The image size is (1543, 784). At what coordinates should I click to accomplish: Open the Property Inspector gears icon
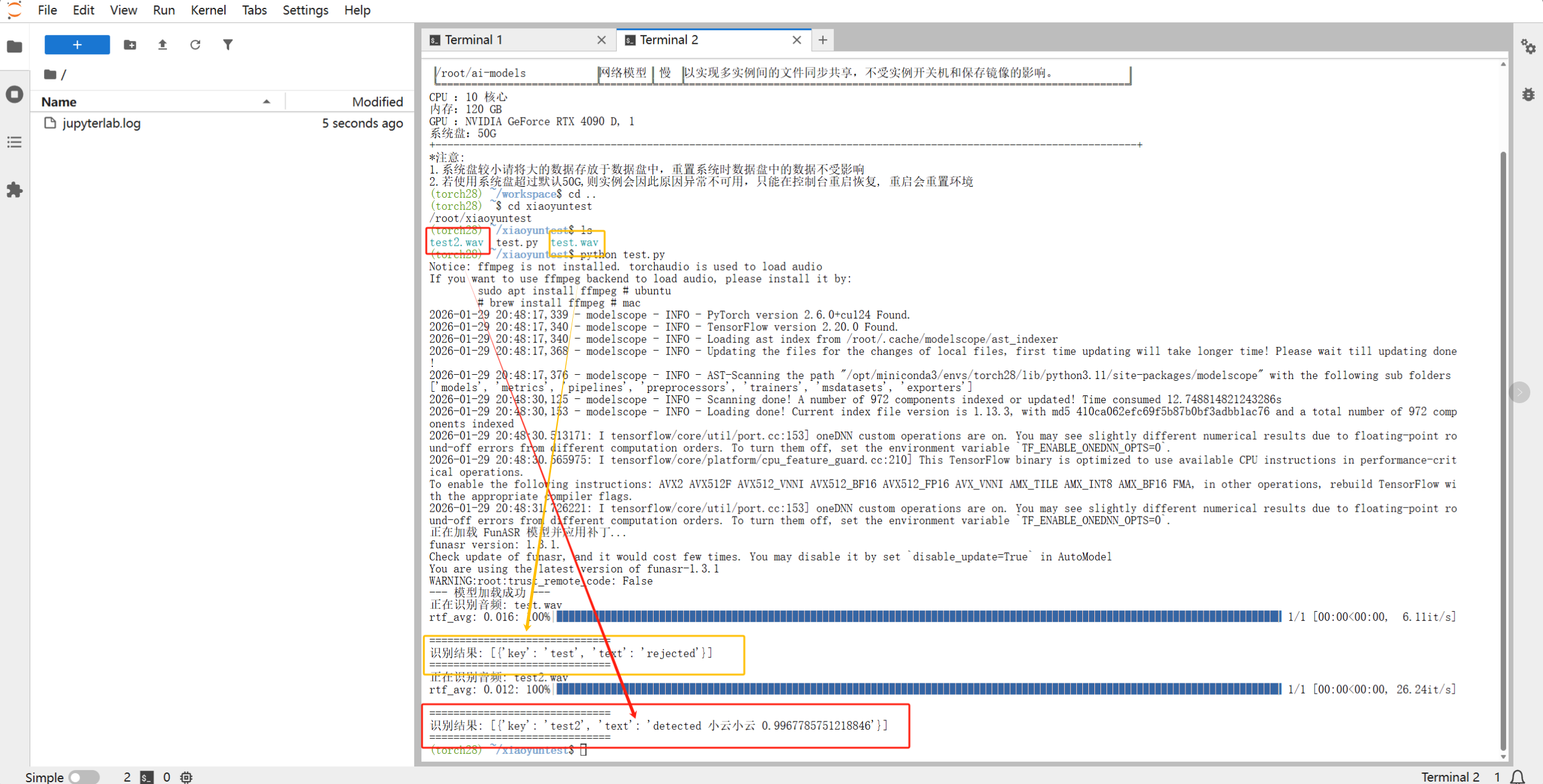pyautogui.click(x=1528, y=46)
